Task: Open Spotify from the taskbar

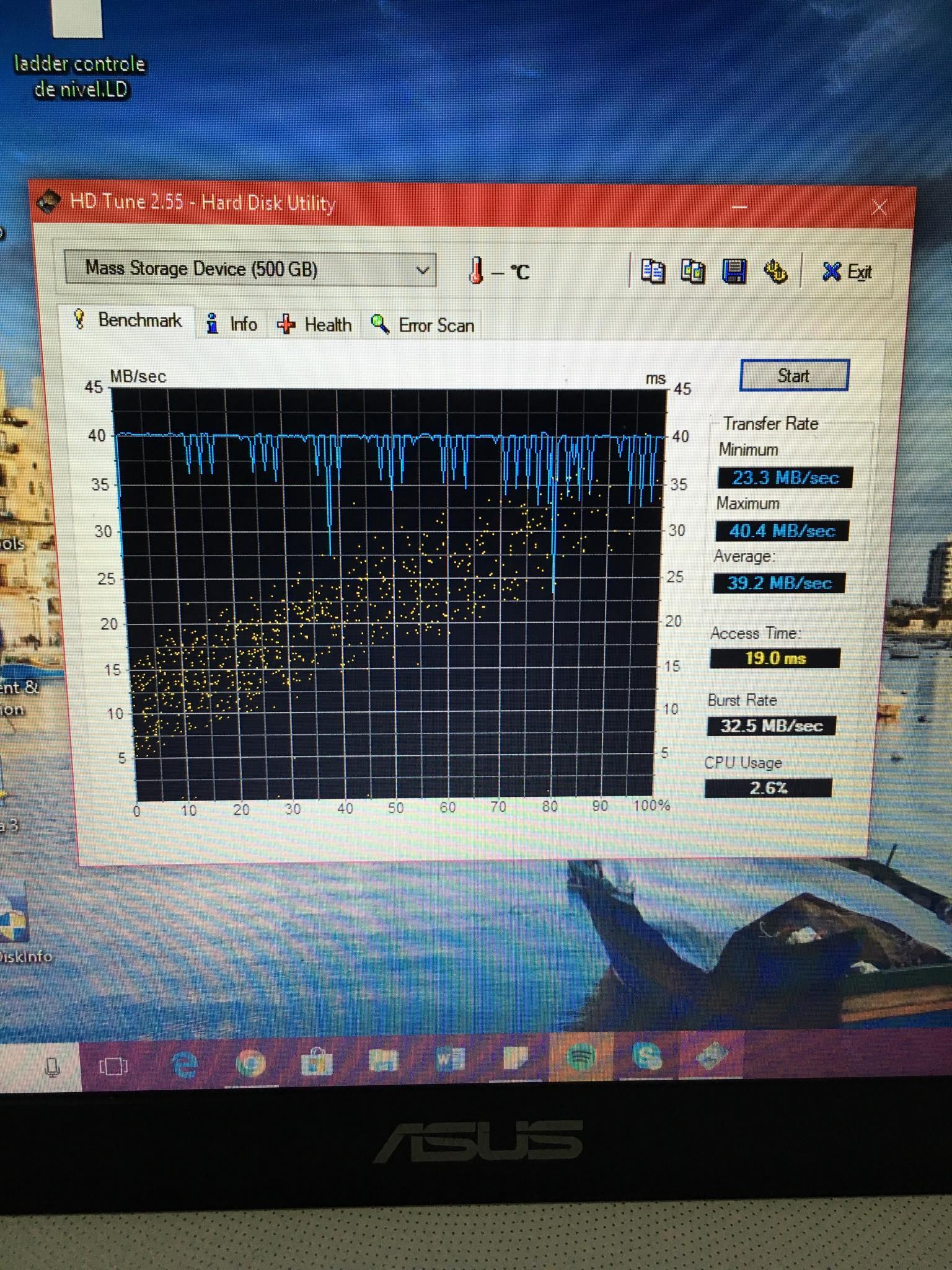Action: coord(581,1057)
